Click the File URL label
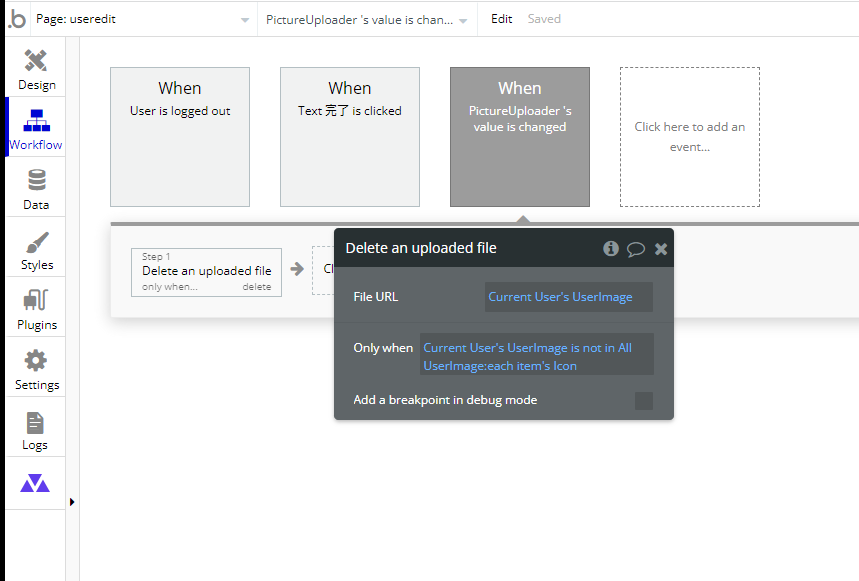Image resolution: width=859 pixels, height=581 pixels. (376, 297)
